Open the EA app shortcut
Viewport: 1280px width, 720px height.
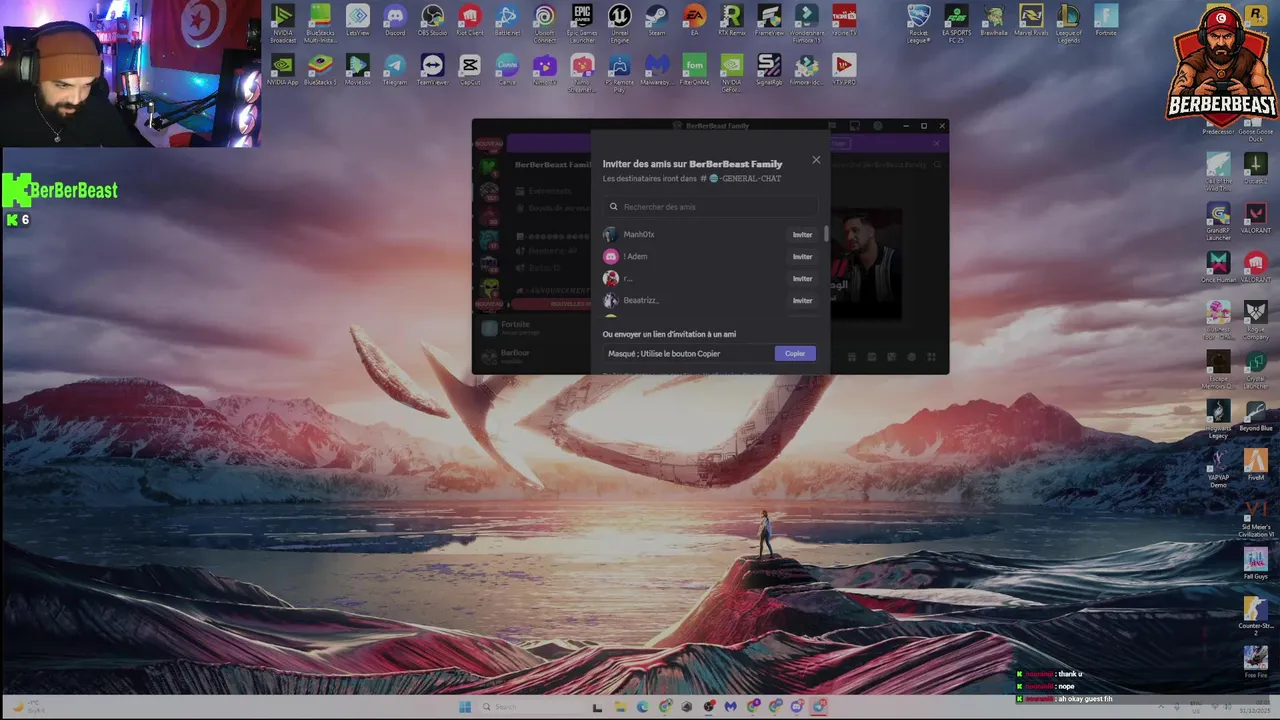click(x=694, y=21)
